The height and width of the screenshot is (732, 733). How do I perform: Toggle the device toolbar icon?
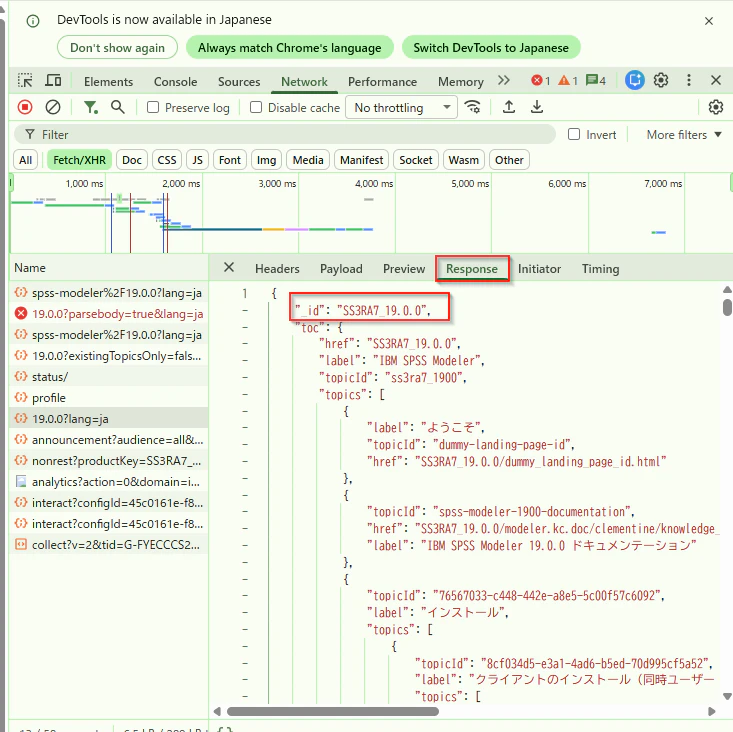coord(53,81)
